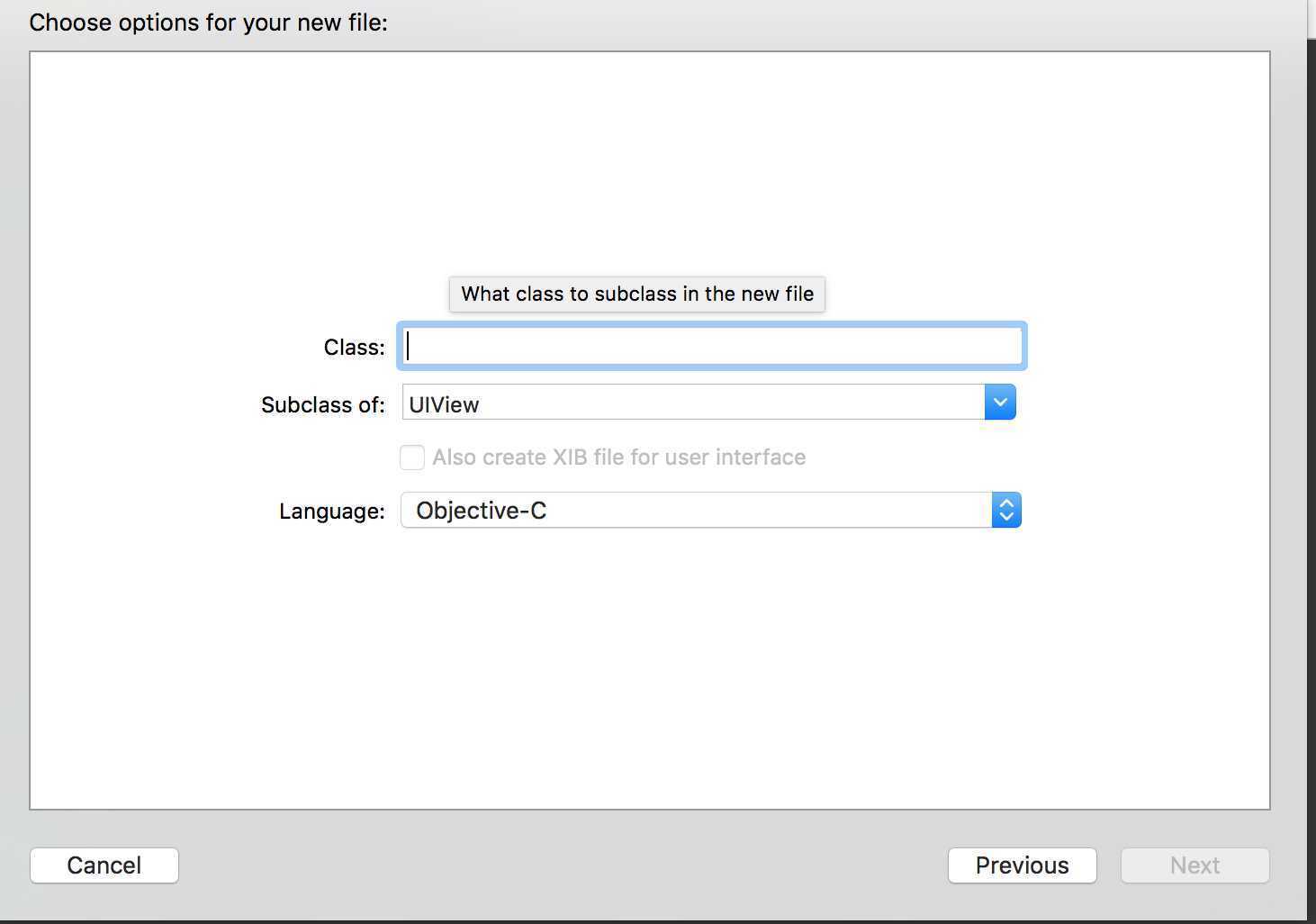Open the Language popup showing Objective-C

697,511
